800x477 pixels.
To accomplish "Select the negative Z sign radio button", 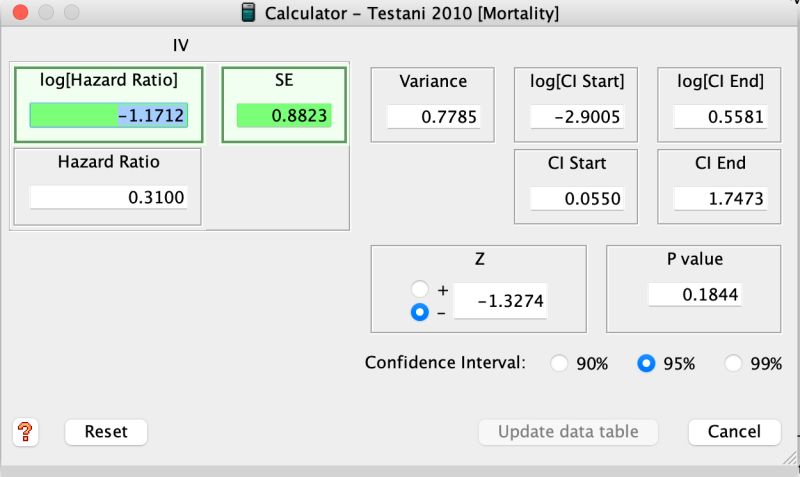I will point(420,312).
